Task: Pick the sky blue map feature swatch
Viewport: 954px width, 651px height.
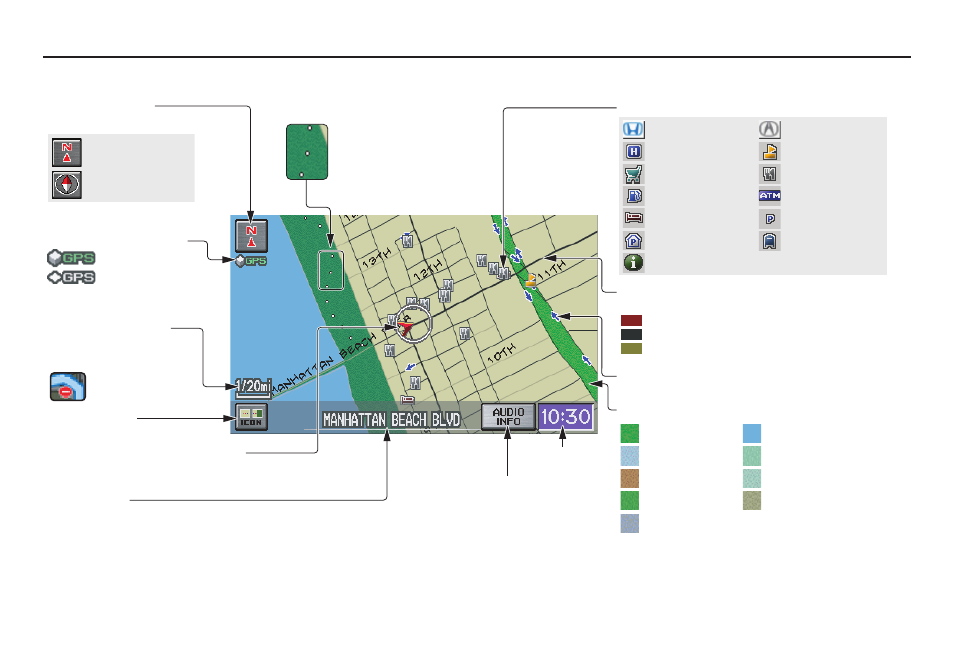Action: [752, 433]
